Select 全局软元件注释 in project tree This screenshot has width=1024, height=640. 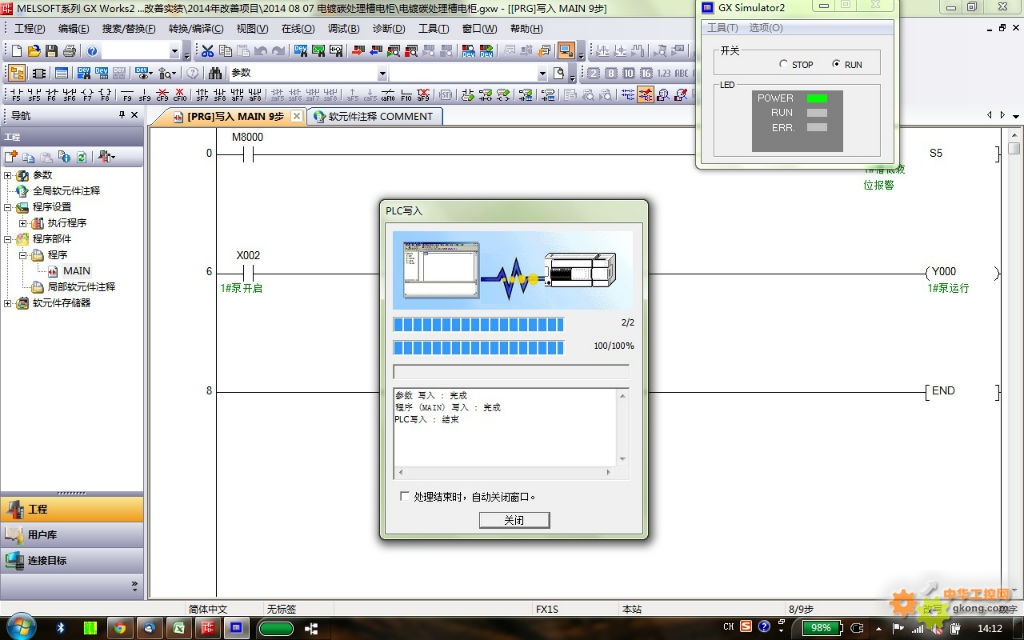(x=66, y=191)
